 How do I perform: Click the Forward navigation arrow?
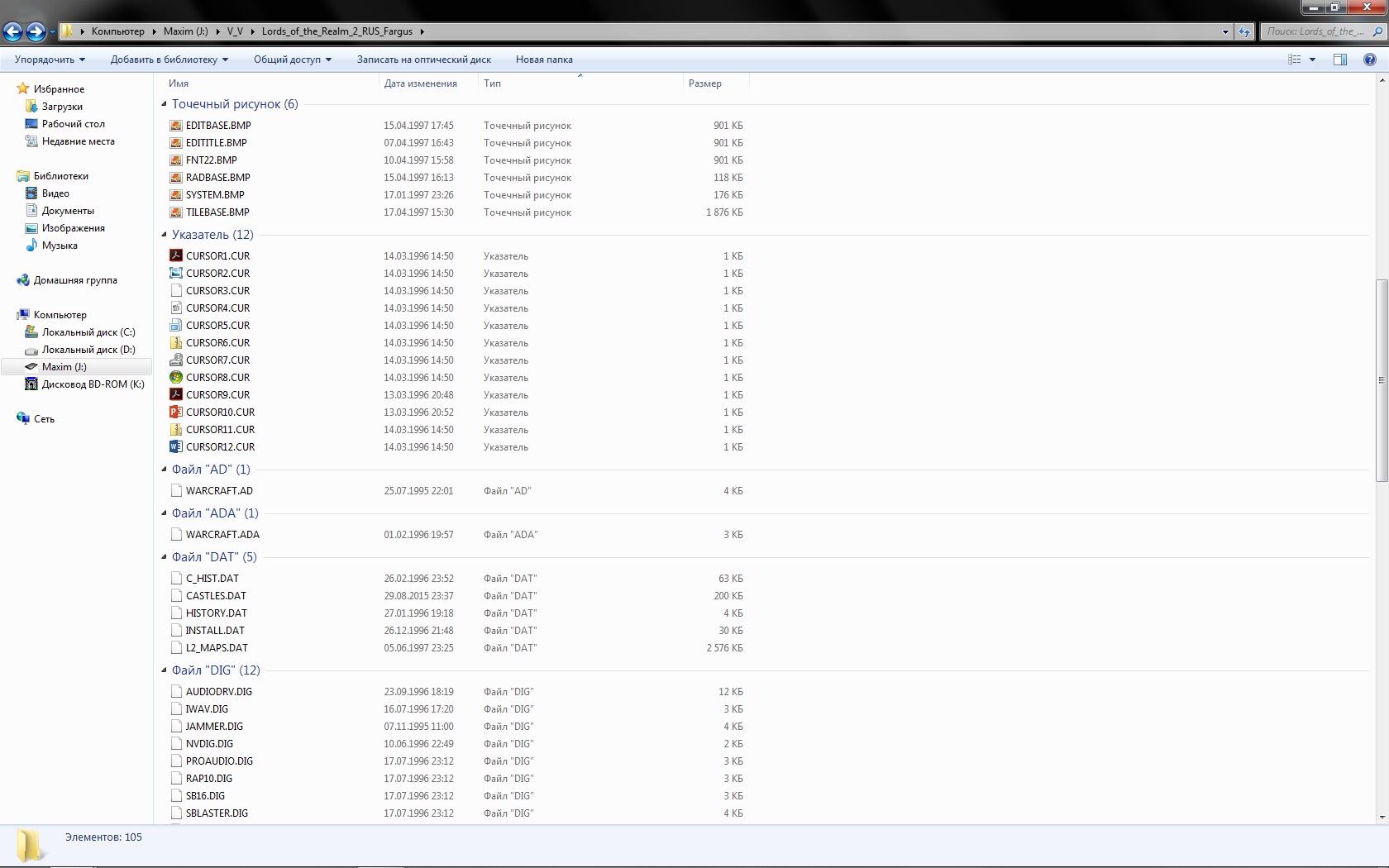point(36,31)
